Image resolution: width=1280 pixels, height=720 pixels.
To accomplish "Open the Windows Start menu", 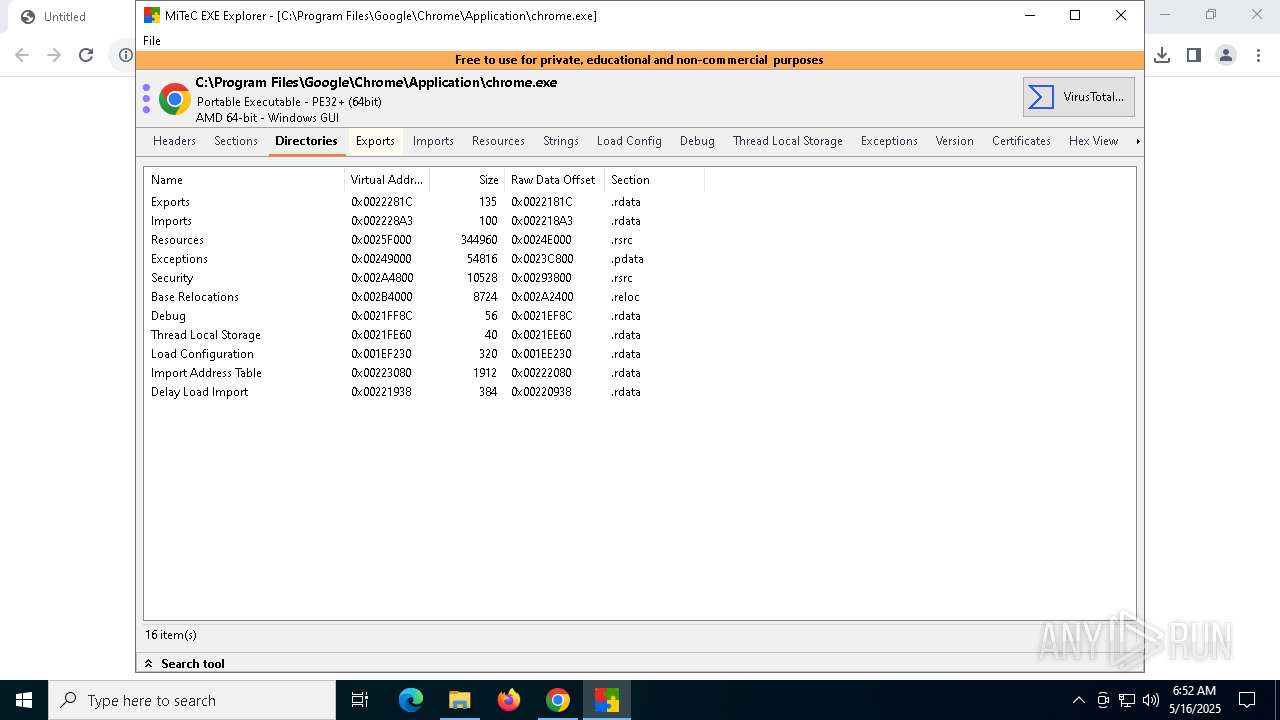I will (24, 700).
